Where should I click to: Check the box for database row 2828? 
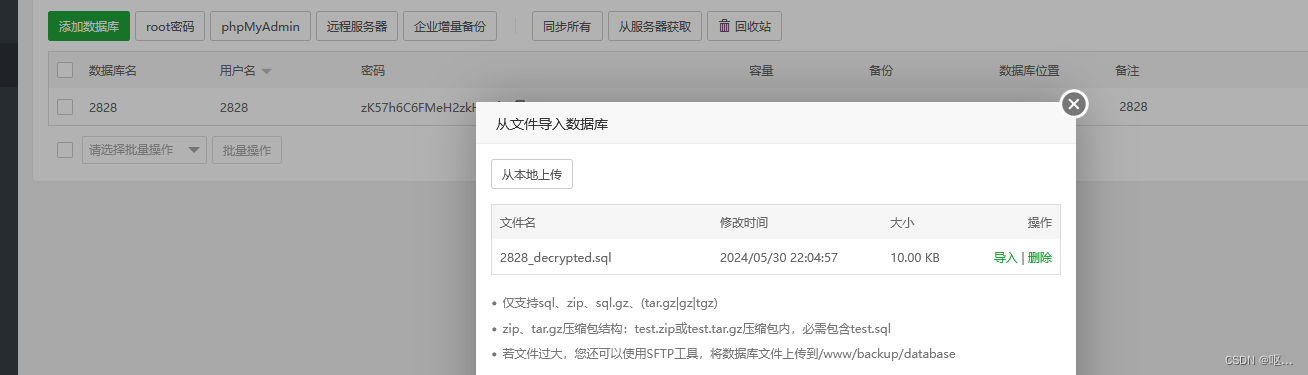click(x=65, y=107)
